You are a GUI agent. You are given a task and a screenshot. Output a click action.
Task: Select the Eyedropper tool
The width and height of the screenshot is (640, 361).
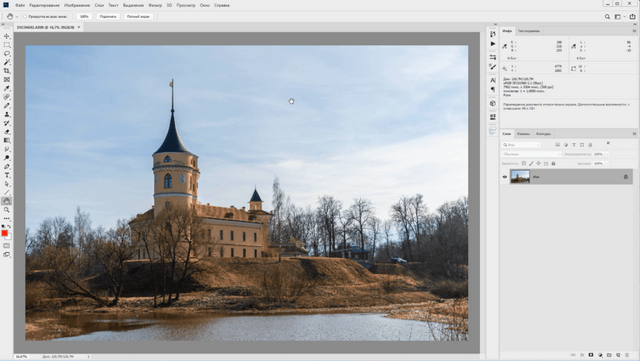point(7,88)
